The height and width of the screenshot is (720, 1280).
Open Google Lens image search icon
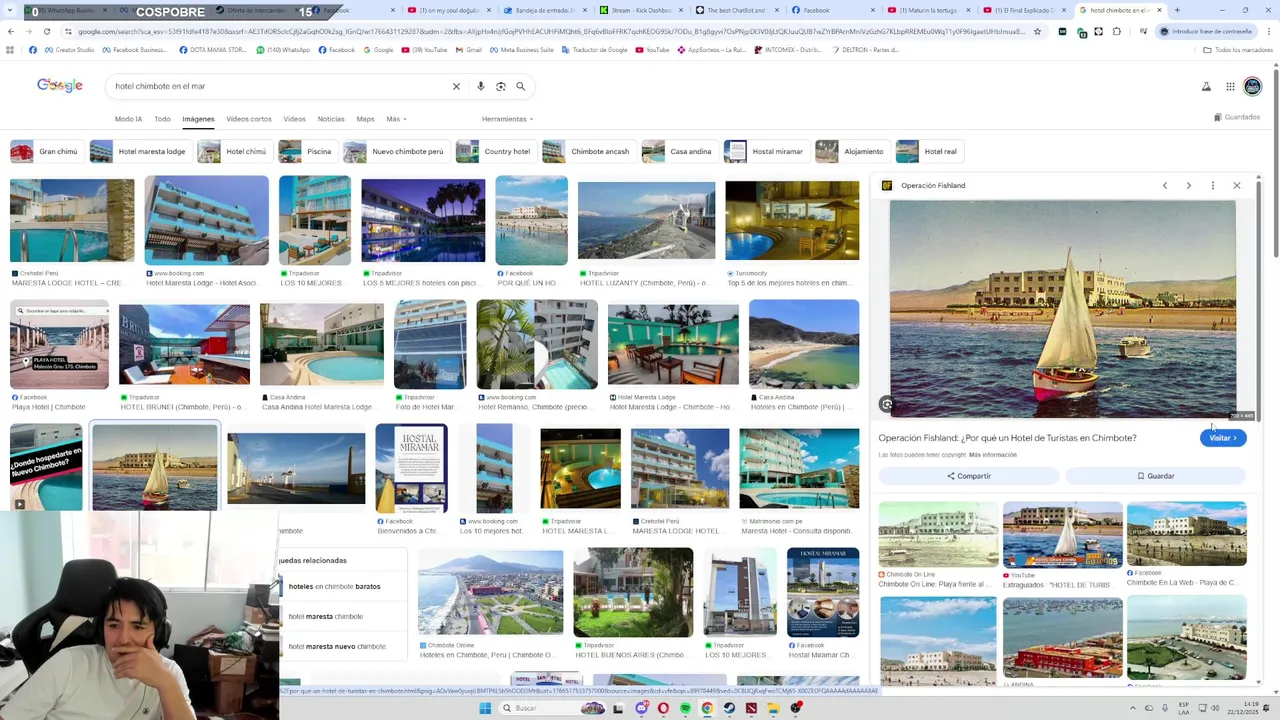click(501, 86)
